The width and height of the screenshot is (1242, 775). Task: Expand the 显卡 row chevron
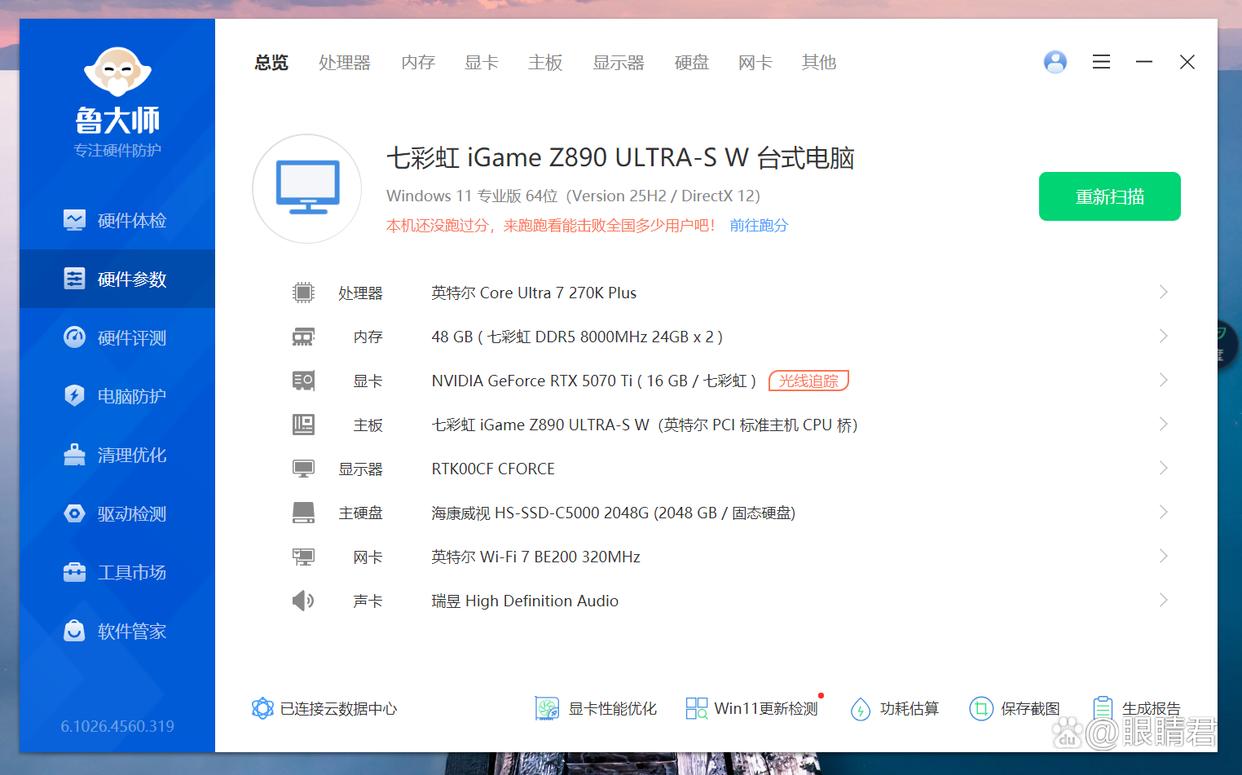1163,380
